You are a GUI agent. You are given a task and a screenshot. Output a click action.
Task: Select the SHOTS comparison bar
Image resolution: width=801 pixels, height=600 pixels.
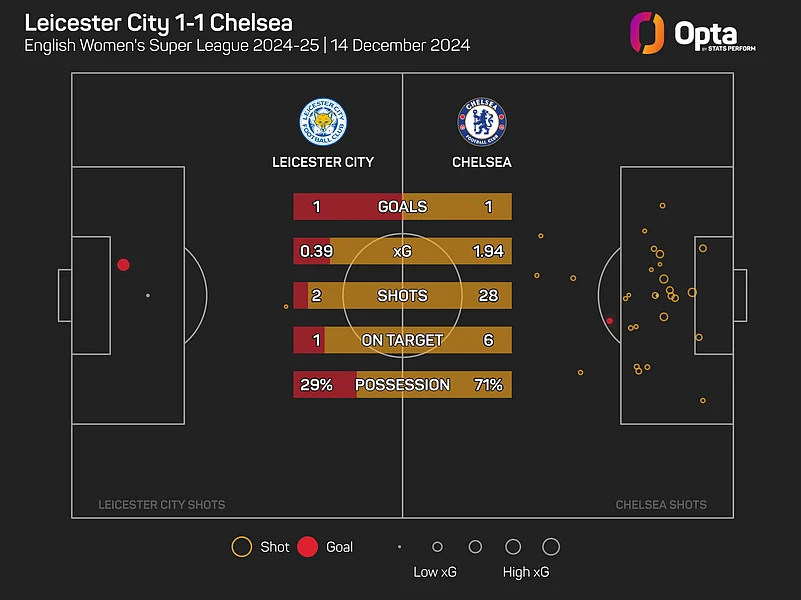402,296
